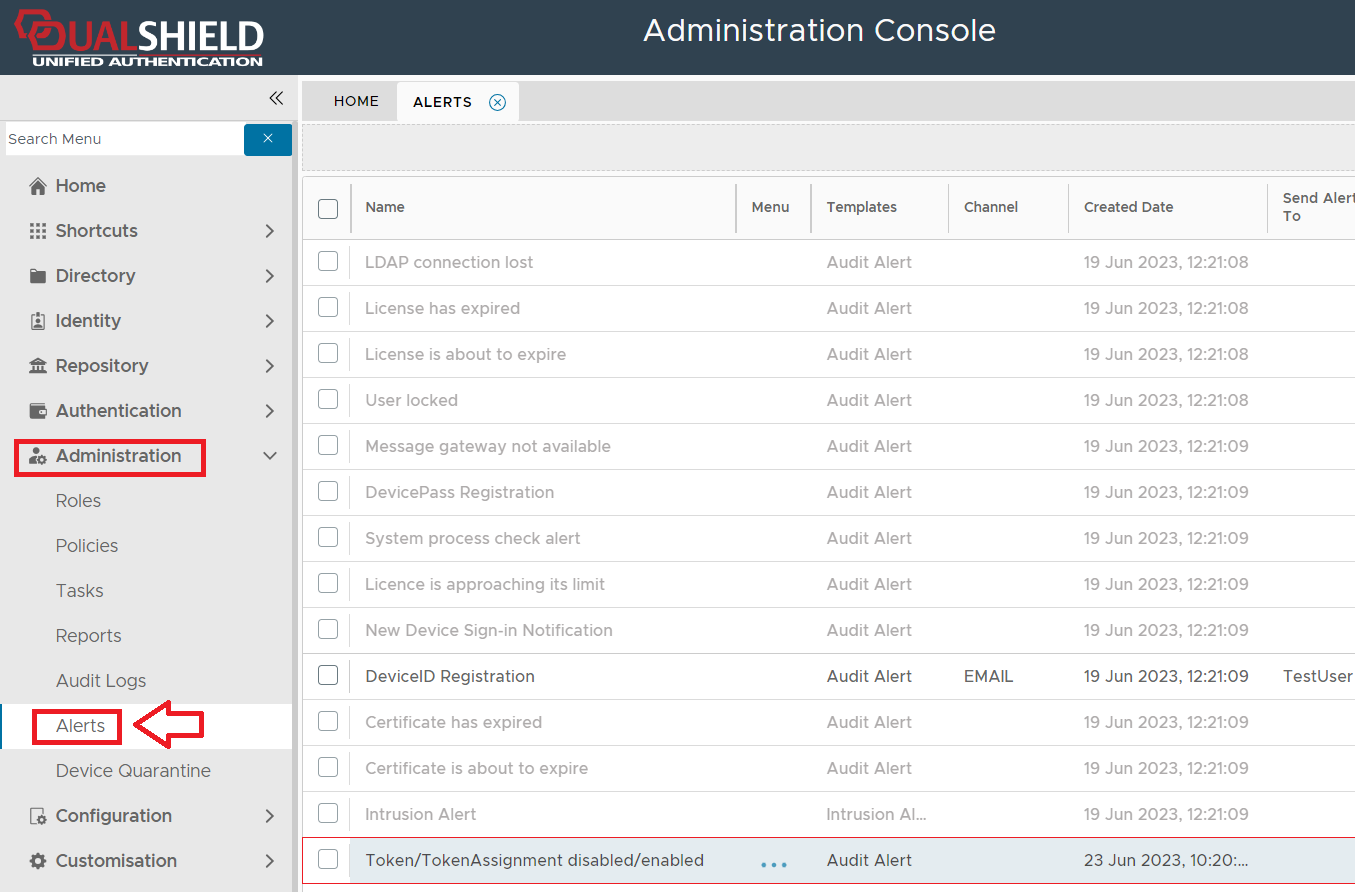
Task: Expand the Authentication submenu arrow
Action: [269, 411]
